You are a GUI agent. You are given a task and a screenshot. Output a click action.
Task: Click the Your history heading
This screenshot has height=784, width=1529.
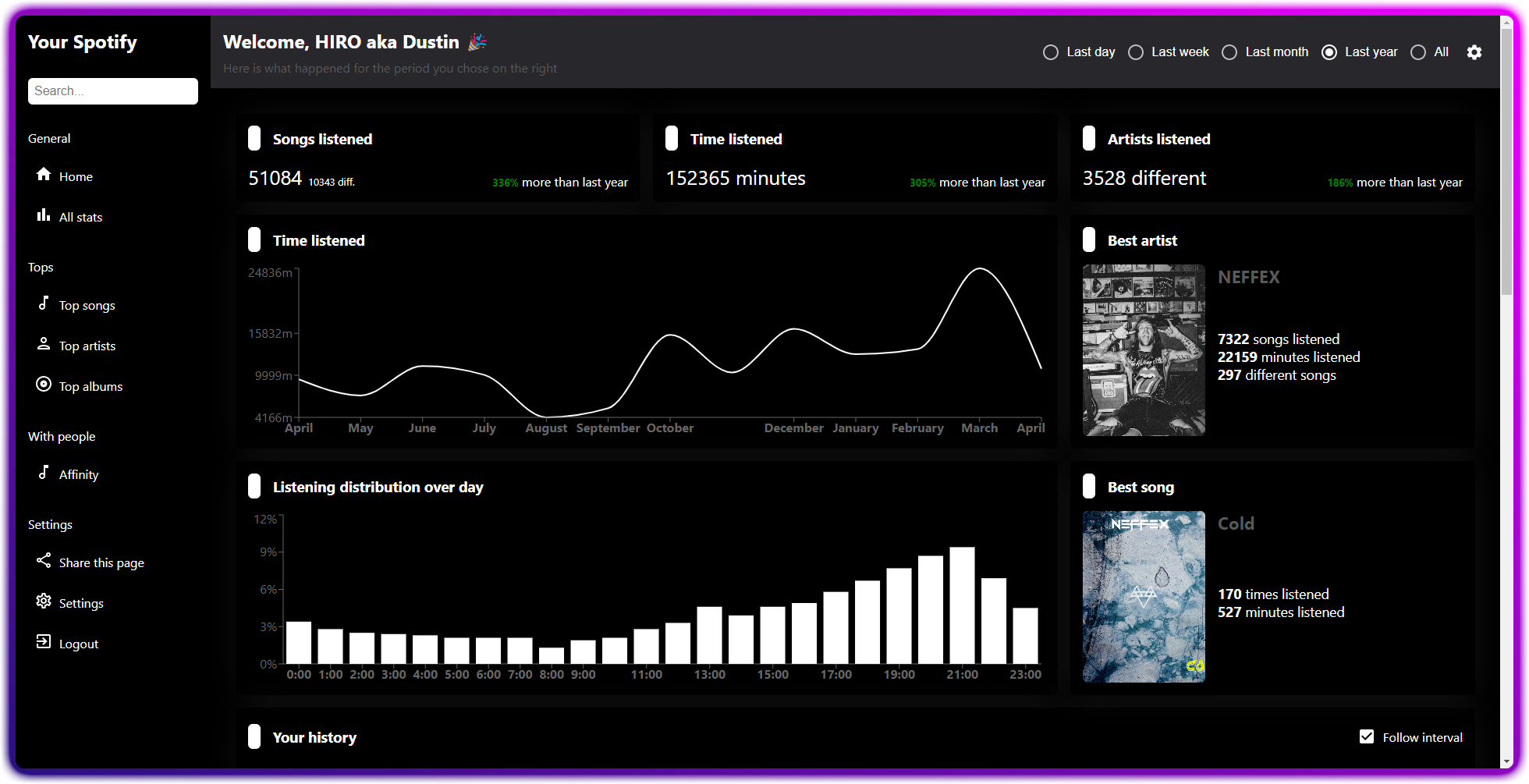point(314,737)
